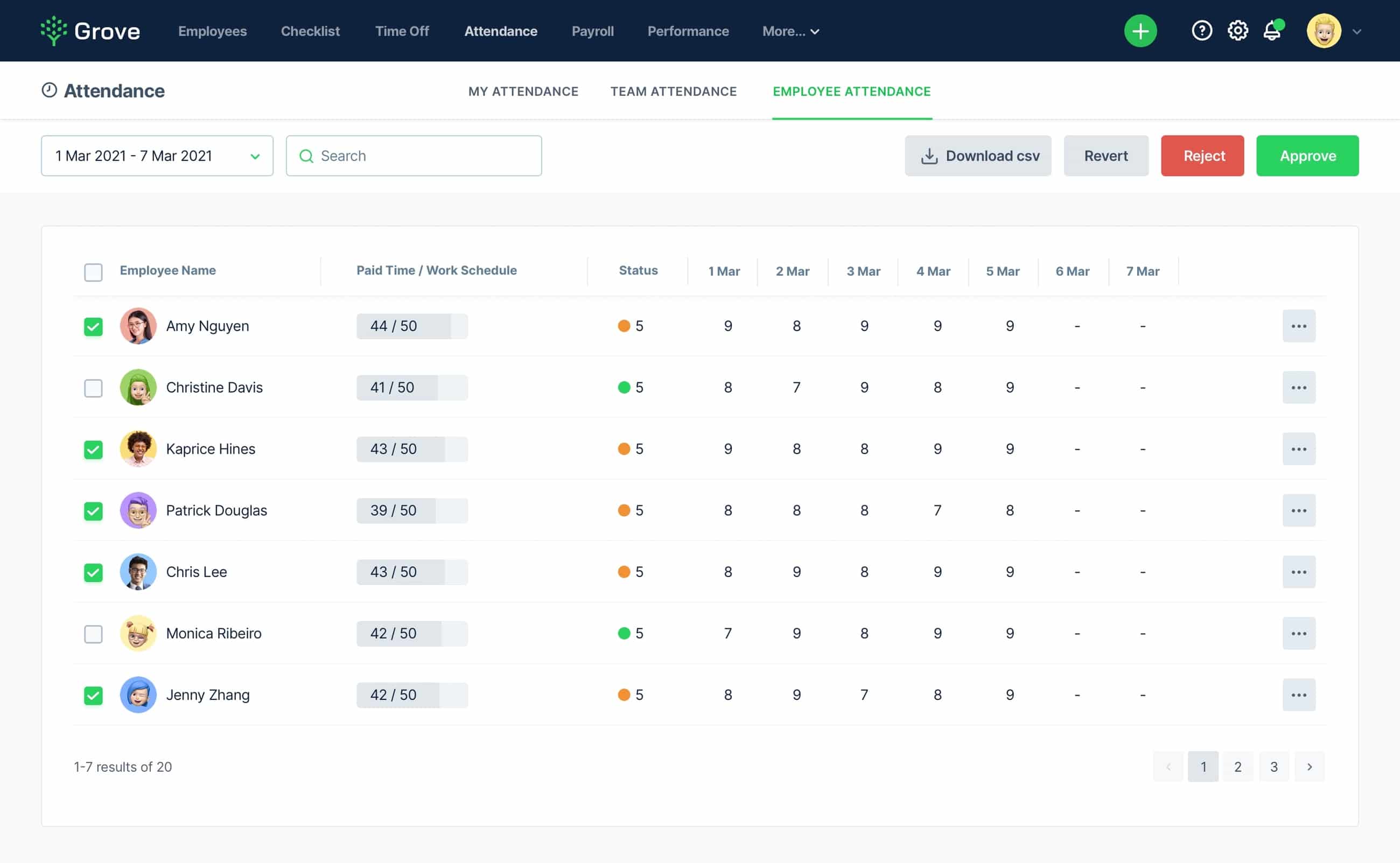Viewport: 1400px width, 863px height.
Task: Switch to the Team Attendance tab
Action: pyautogui.click(x=674, y=91)
